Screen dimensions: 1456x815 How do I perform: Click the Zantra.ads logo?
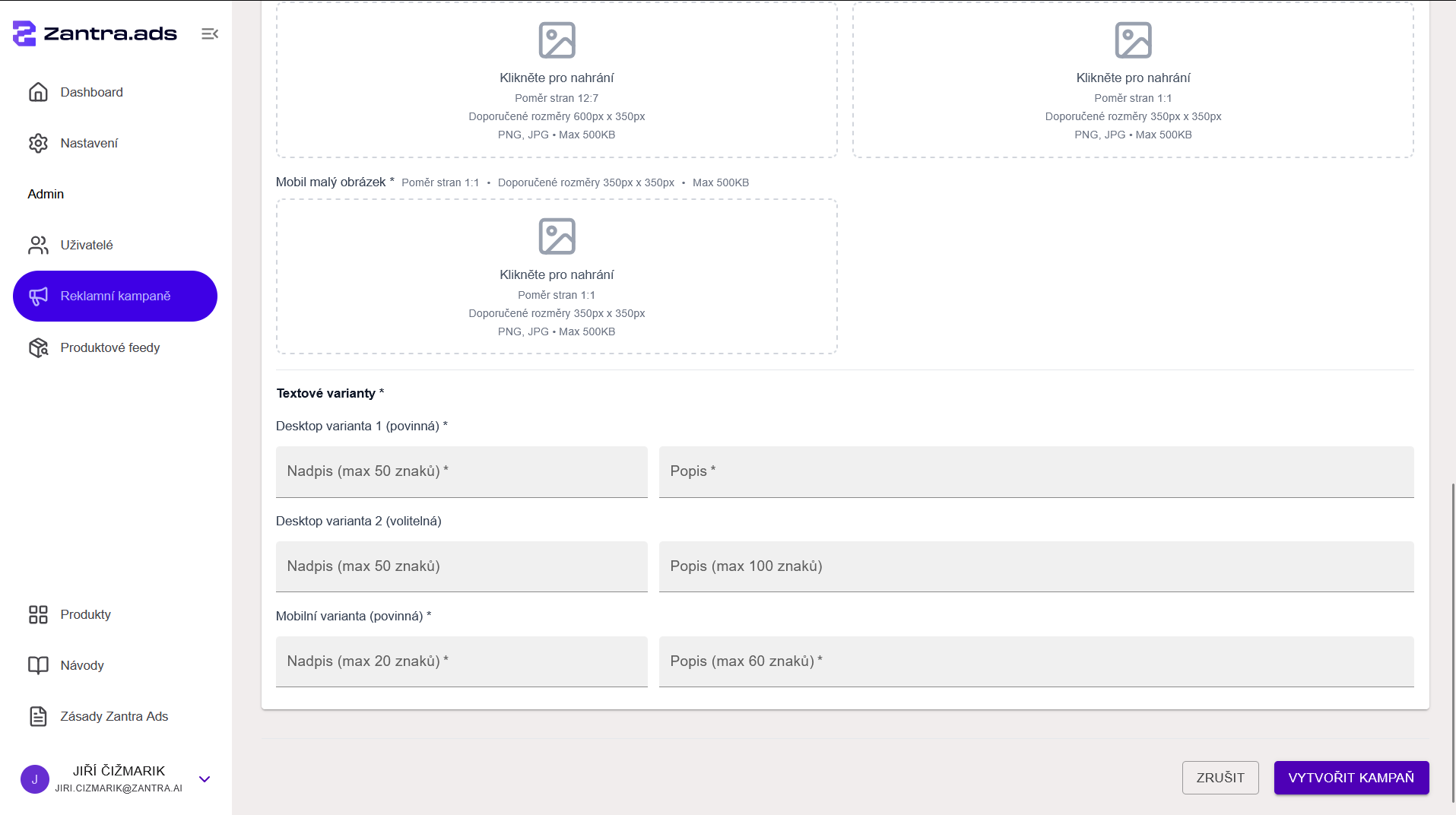click(x=95, y=33)
